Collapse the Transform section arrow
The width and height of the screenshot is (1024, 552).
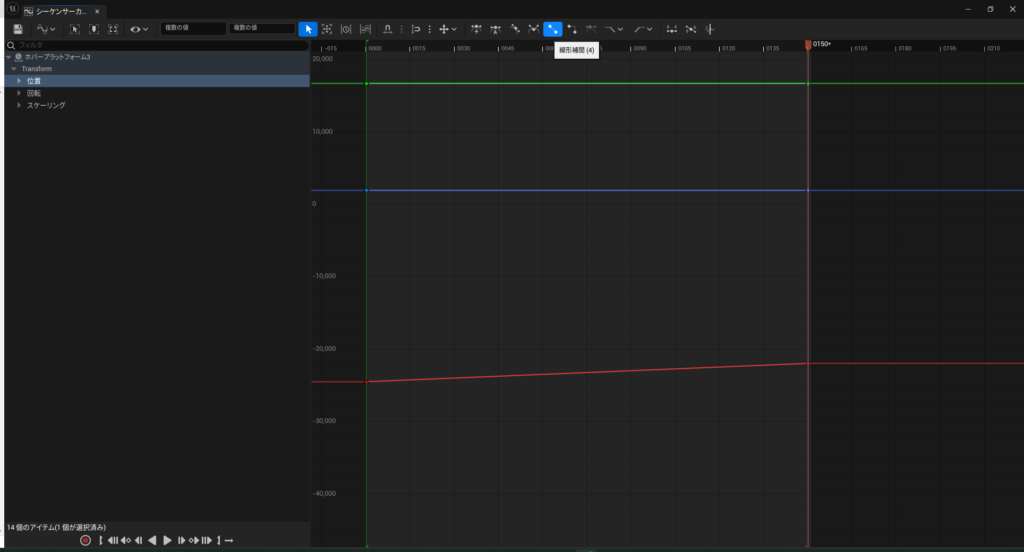14,69
